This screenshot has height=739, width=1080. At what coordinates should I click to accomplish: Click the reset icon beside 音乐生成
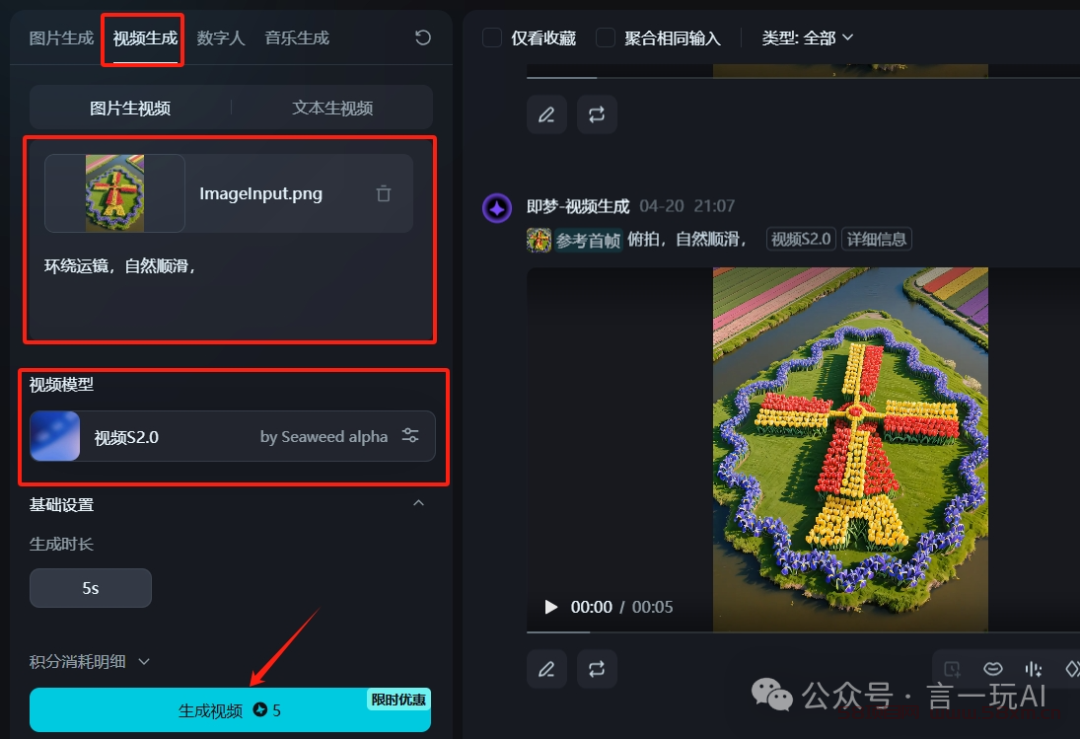click(423, 37)
